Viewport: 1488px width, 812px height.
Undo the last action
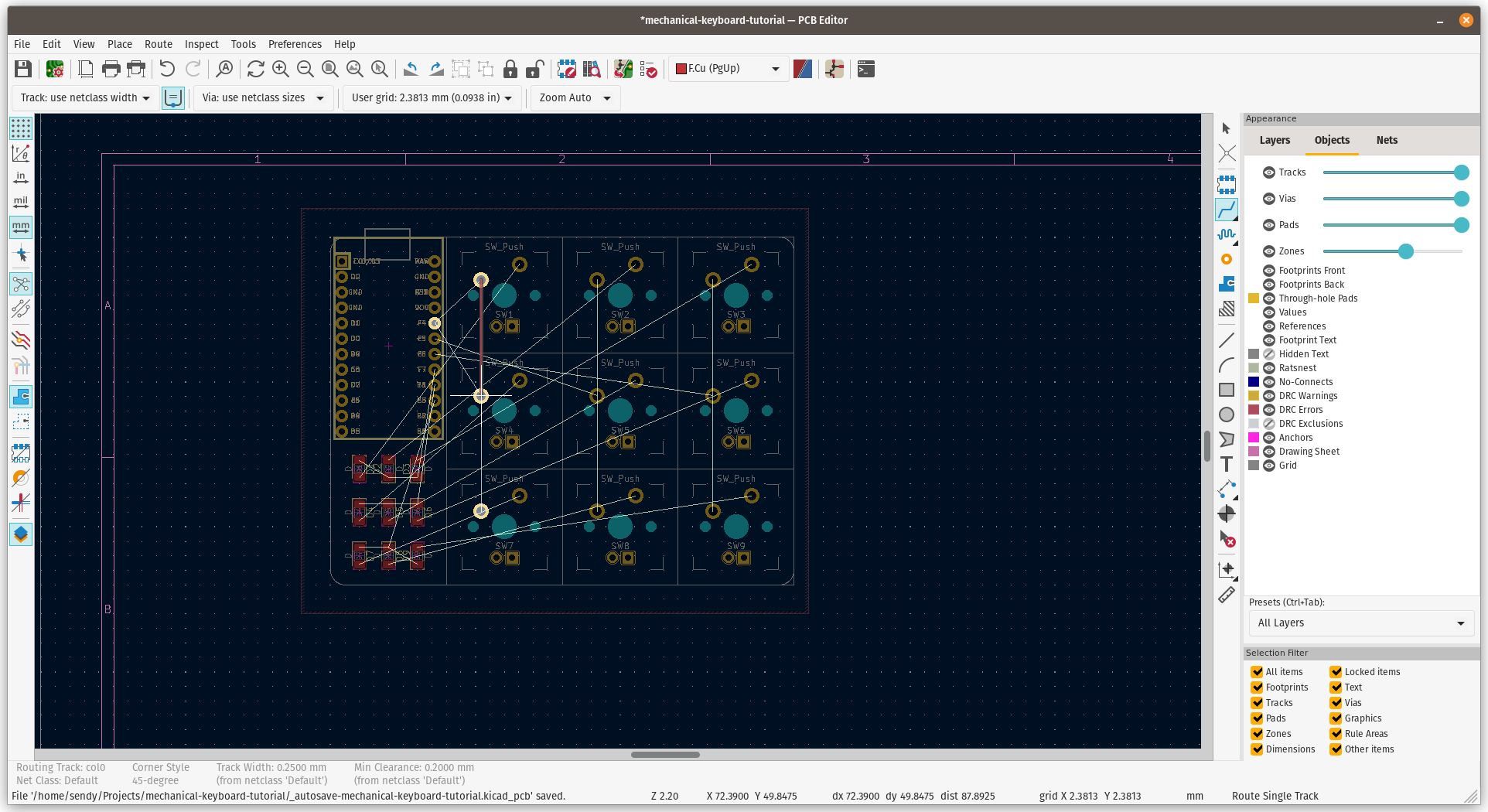(166, 69)
